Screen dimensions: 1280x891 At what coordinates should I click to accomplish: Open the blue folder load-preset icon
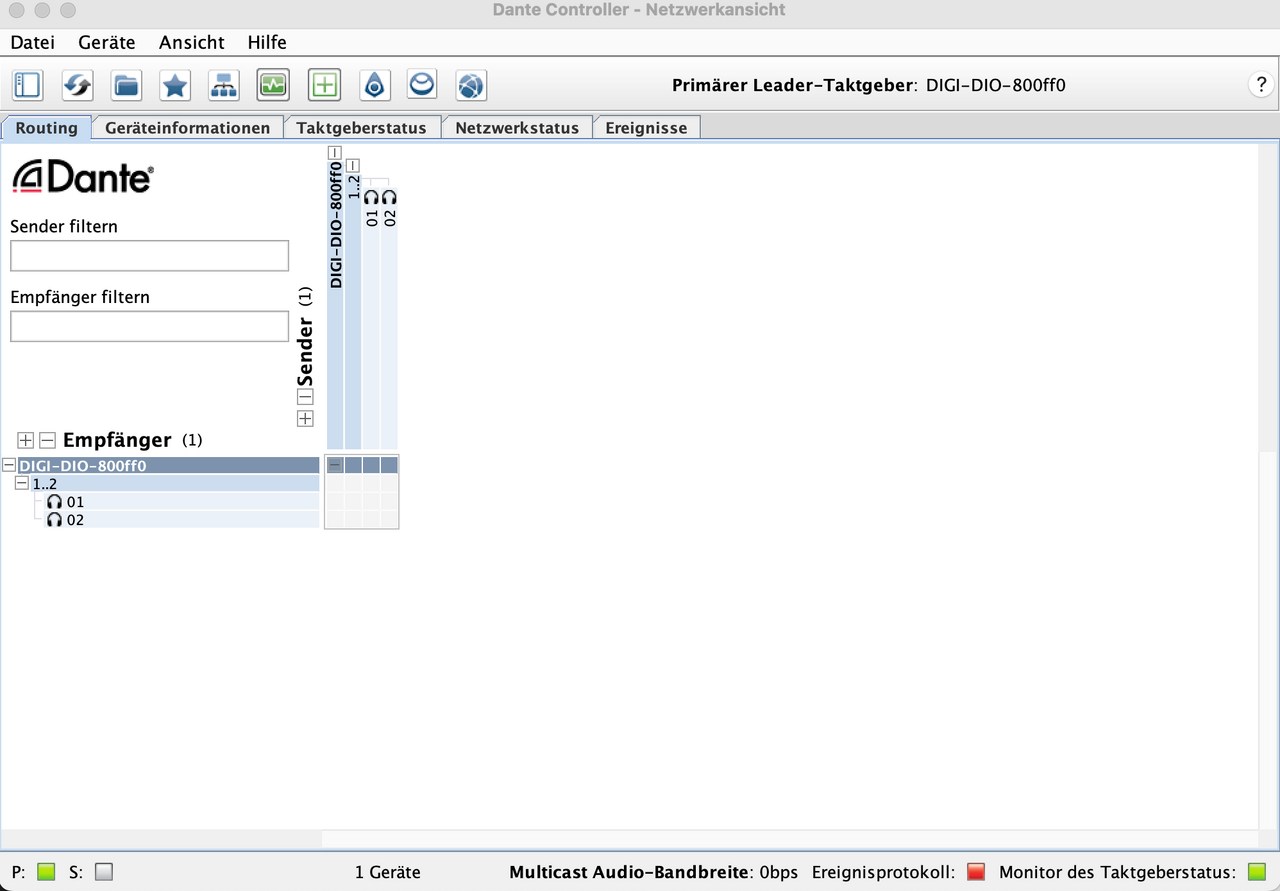126,85
